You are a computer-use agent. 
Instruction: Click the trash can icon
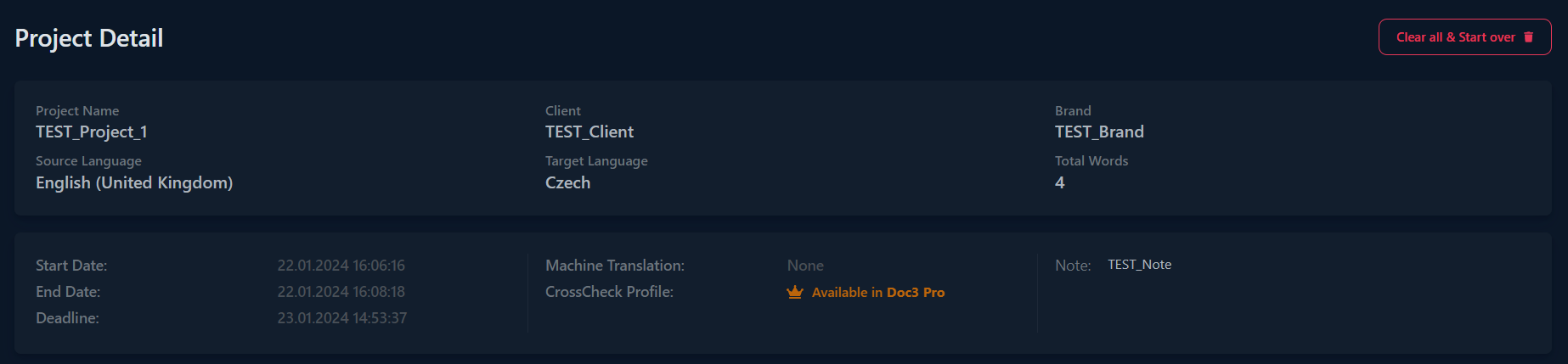tap(1529, 37)
